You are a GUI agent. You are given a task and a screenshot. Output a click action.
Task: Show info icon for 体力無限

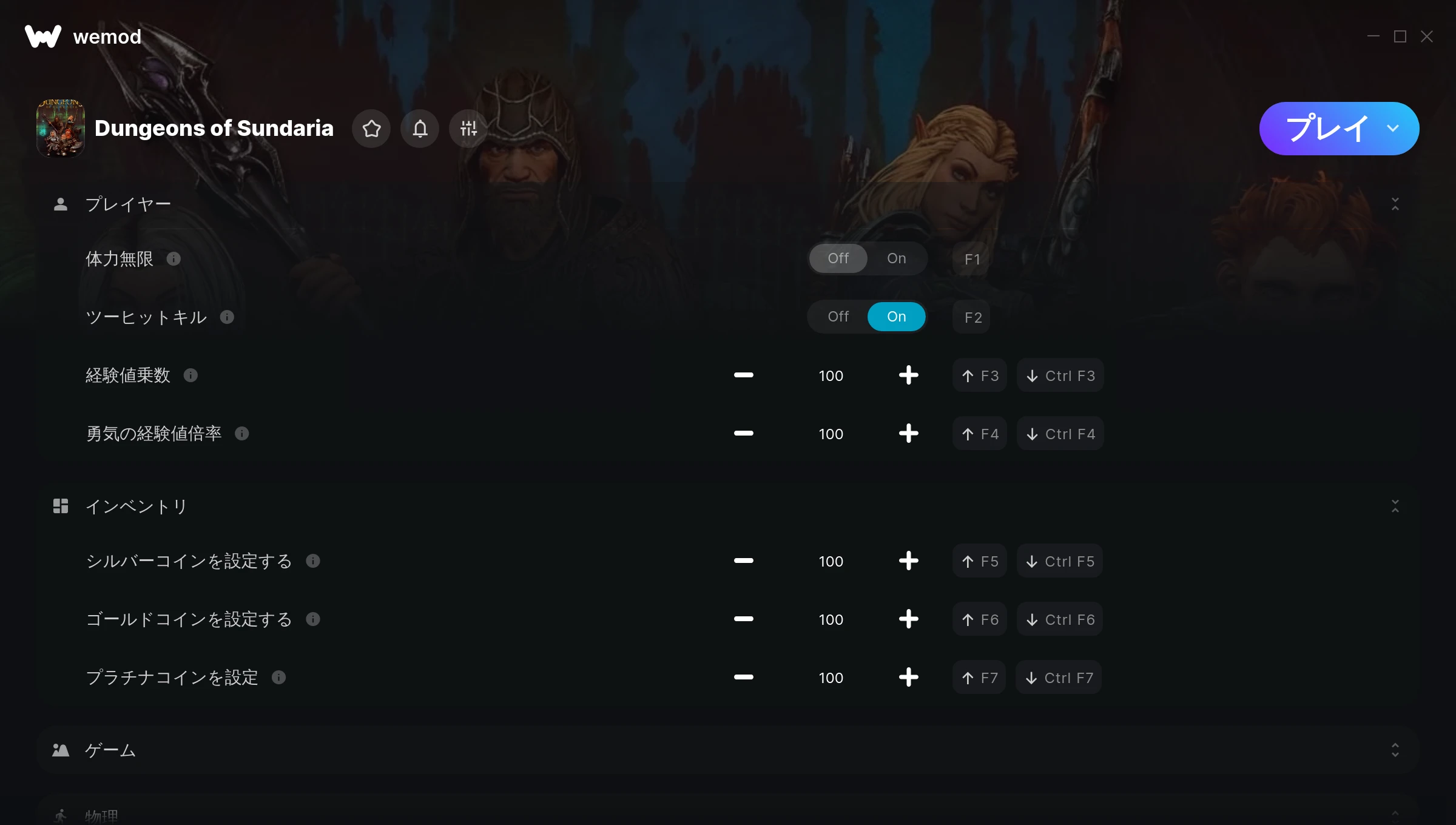pyautogui.click(x=174, y=259)
